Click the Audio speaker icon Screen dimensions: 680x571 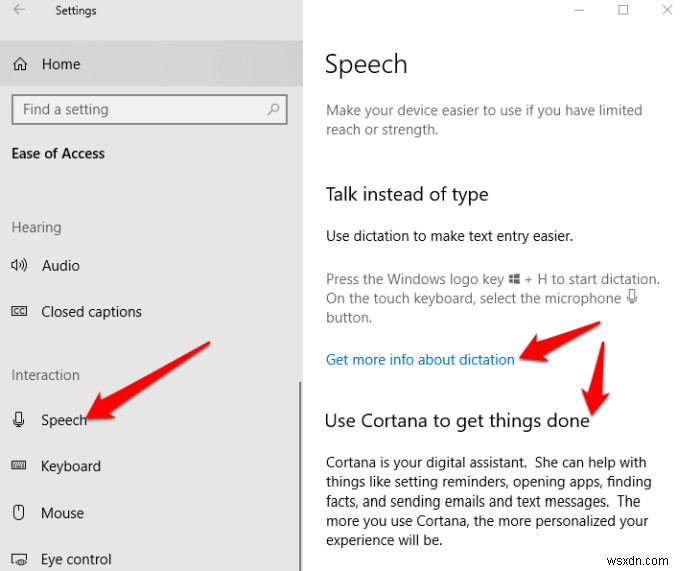(19, 265)
